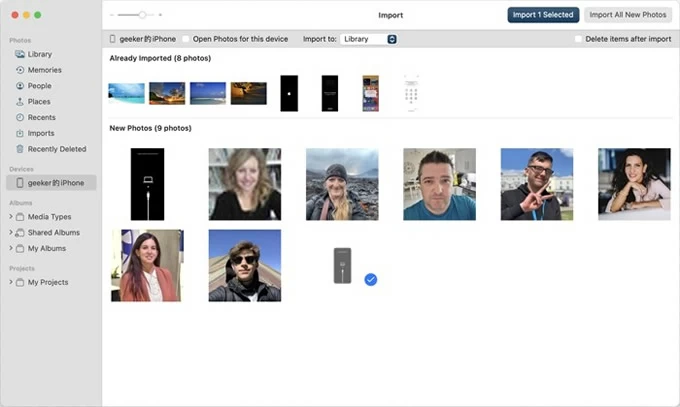
Task: Expand My Projects in the sidebar
Action: 11,282
